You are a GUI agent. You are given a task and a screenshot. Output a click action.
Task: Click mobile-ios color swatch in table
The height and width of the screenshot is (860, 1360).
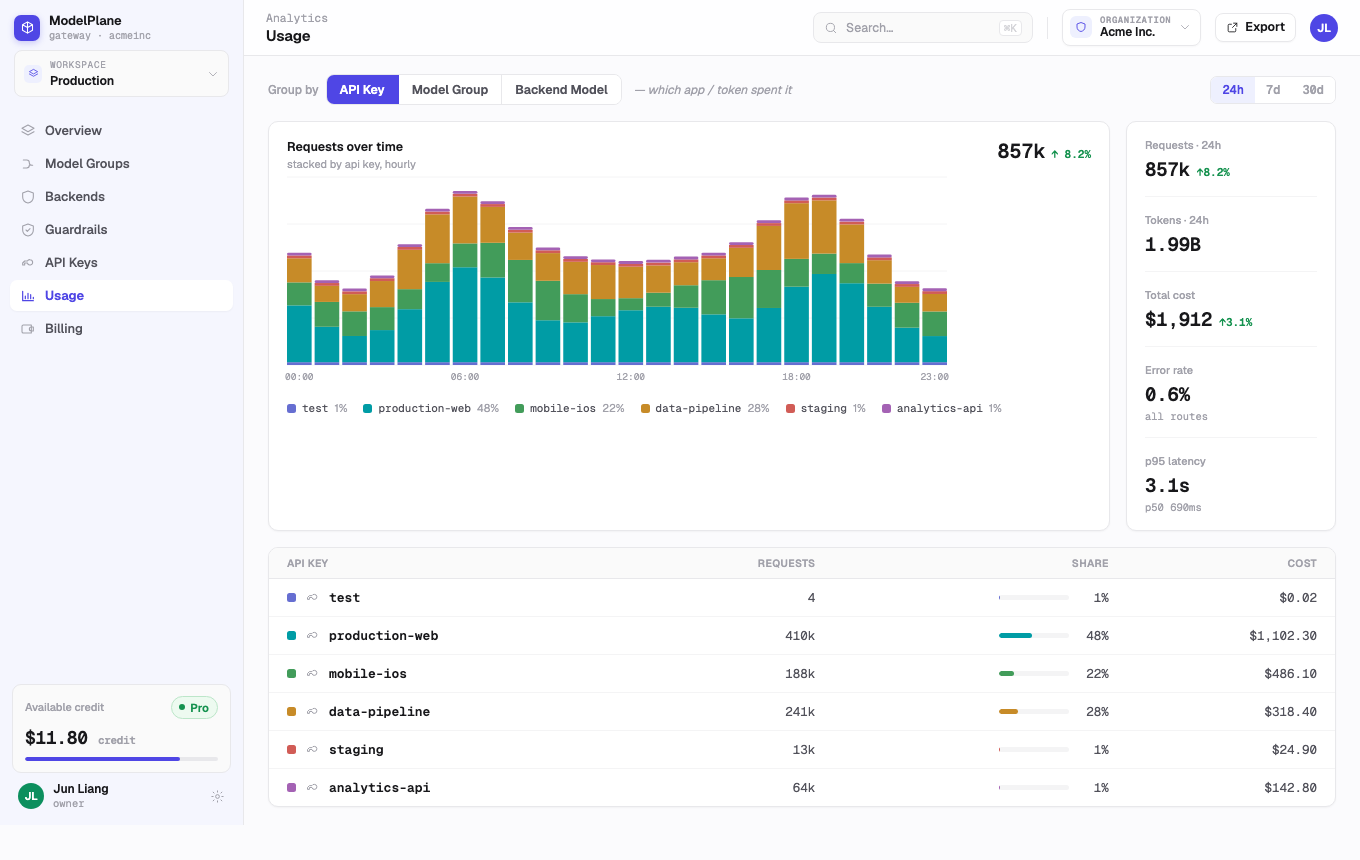click(291, 673)
